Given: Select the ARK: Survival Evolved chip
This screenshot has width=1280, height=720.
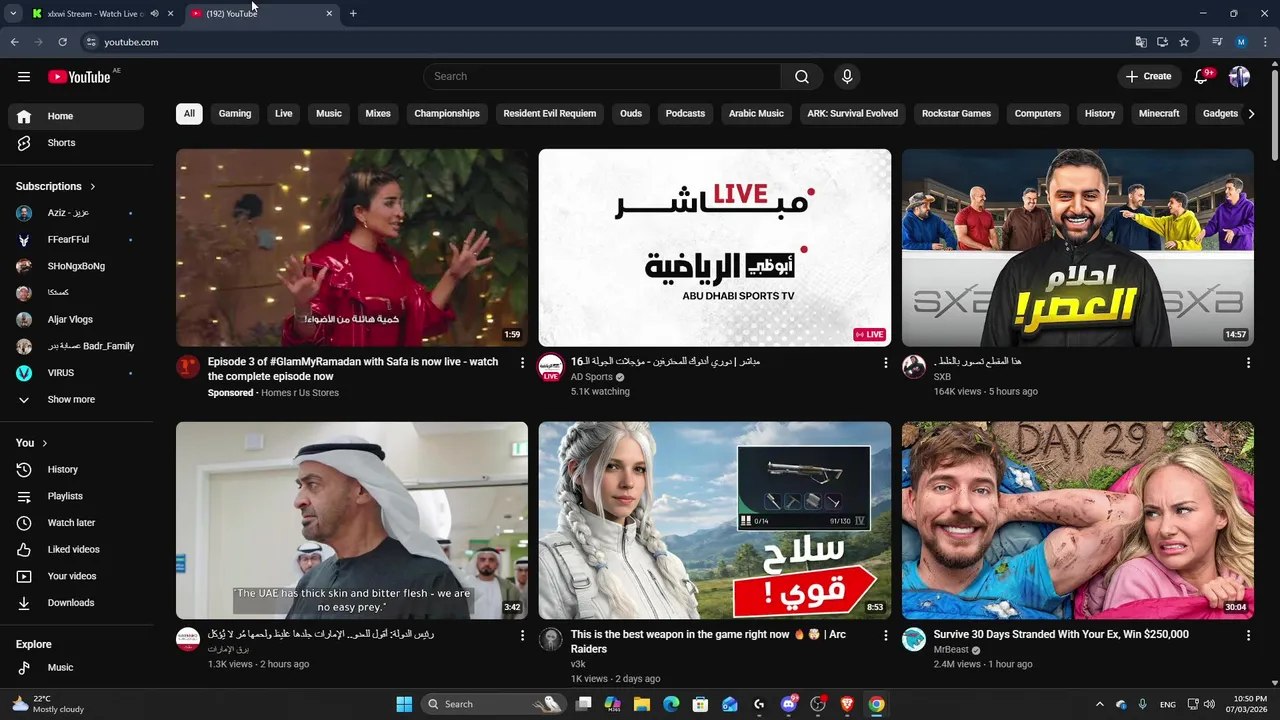Looking at the screenshot, I should click(853, 114).
